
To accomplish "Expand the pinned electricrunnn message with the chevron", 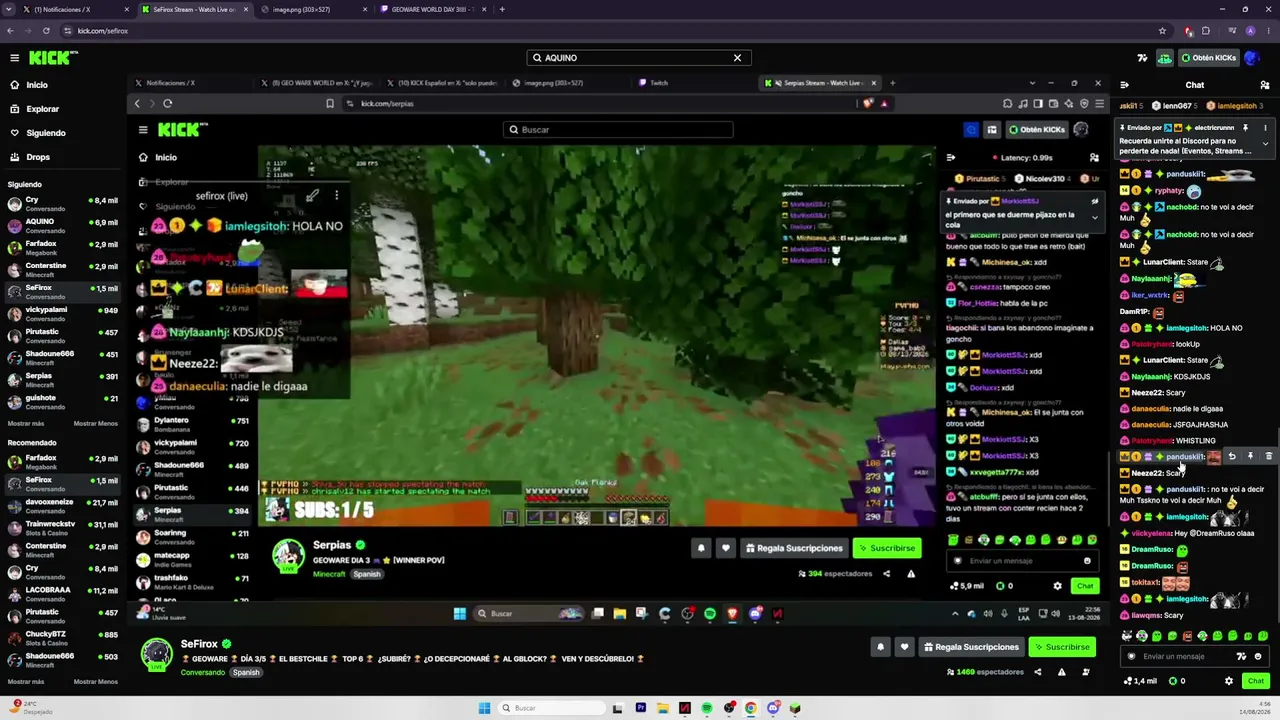I will (1265, 144).
